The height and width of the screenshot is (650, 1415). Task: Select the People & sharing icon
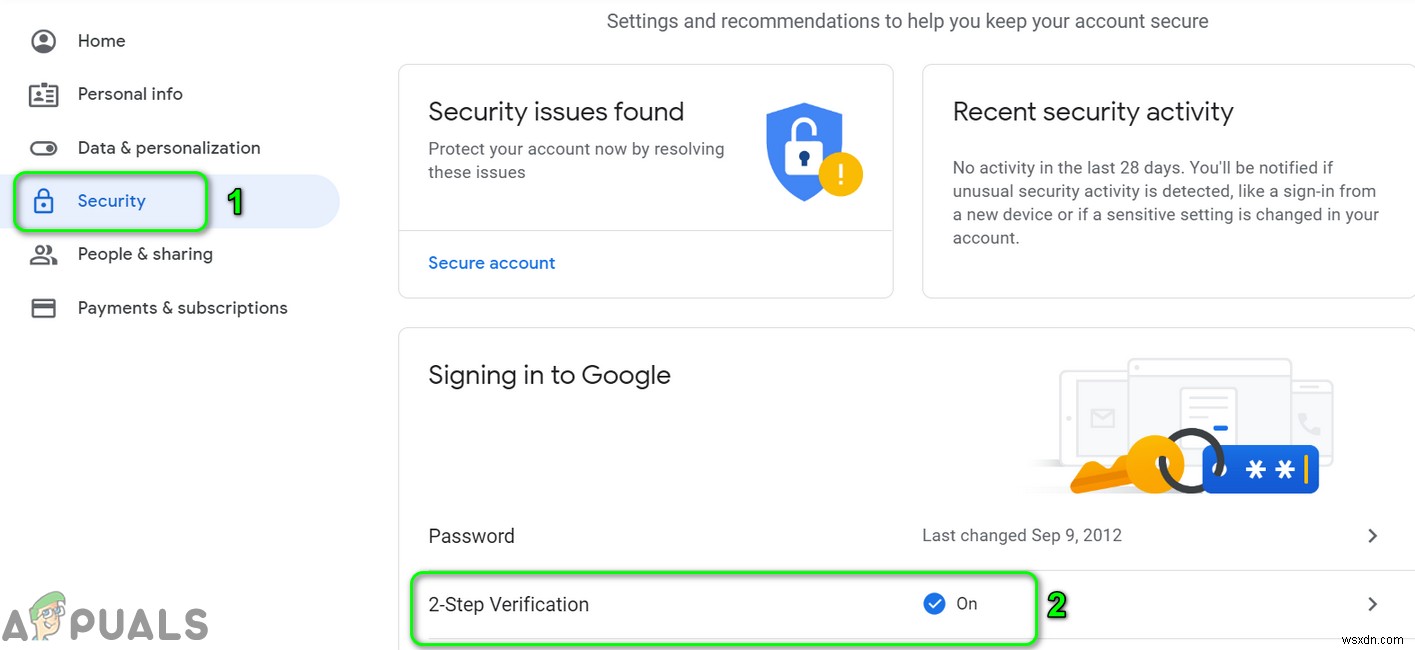pyautogui.click(x=43, y=254)
